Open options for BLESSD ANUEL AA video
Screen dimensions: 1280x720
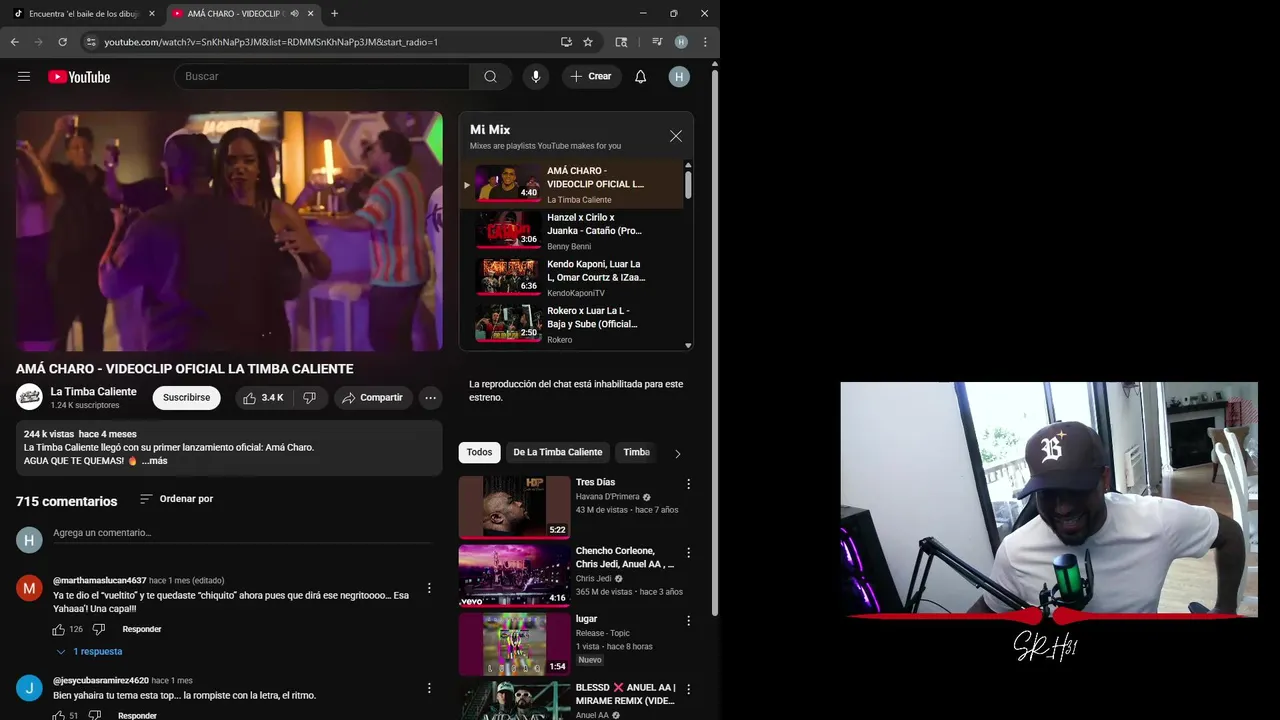[688, 689]
